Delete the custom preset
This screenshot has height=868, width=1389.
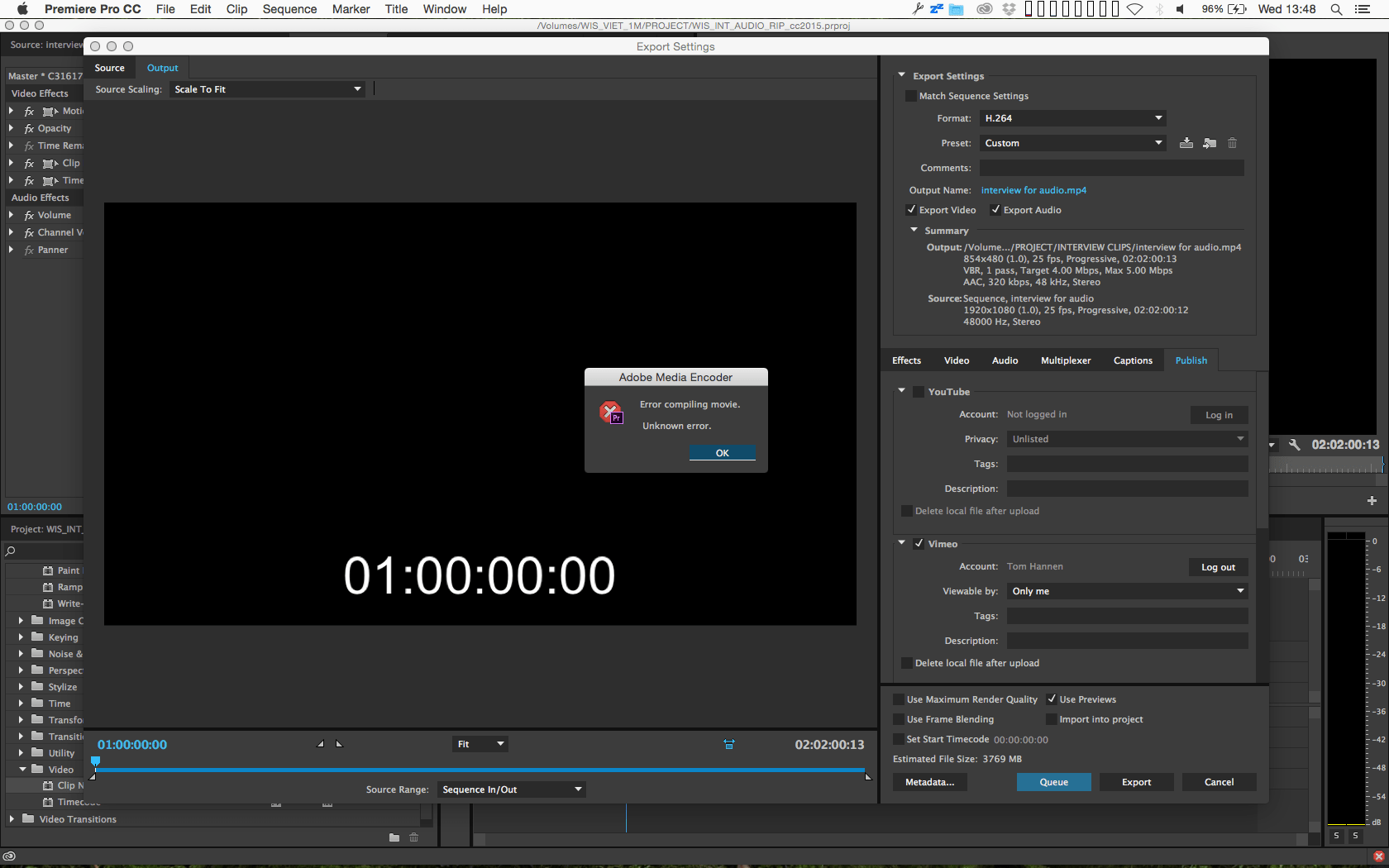[1232, 142]
